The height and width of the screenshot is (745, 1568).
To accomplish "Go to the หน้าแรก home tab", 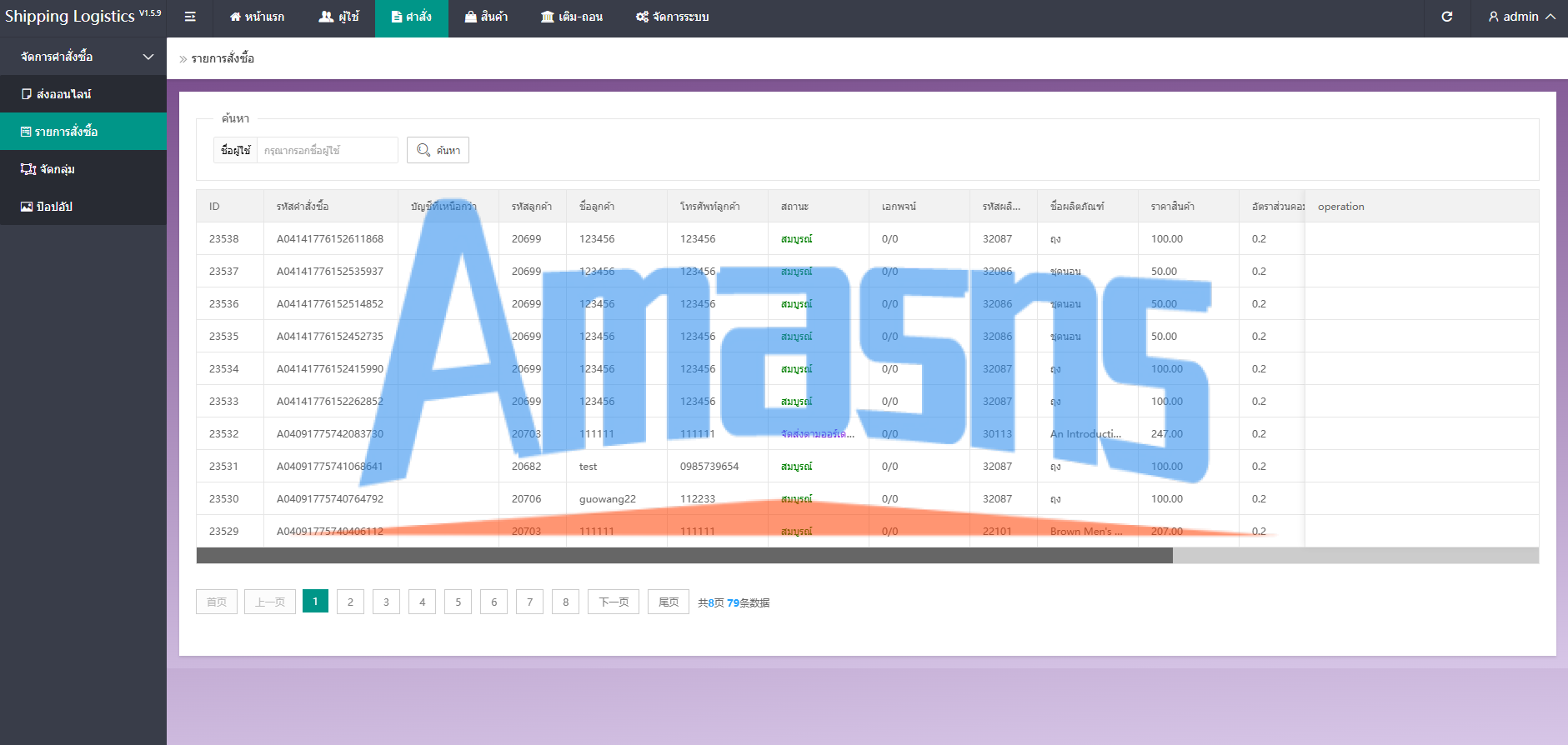I will point(257,17).
